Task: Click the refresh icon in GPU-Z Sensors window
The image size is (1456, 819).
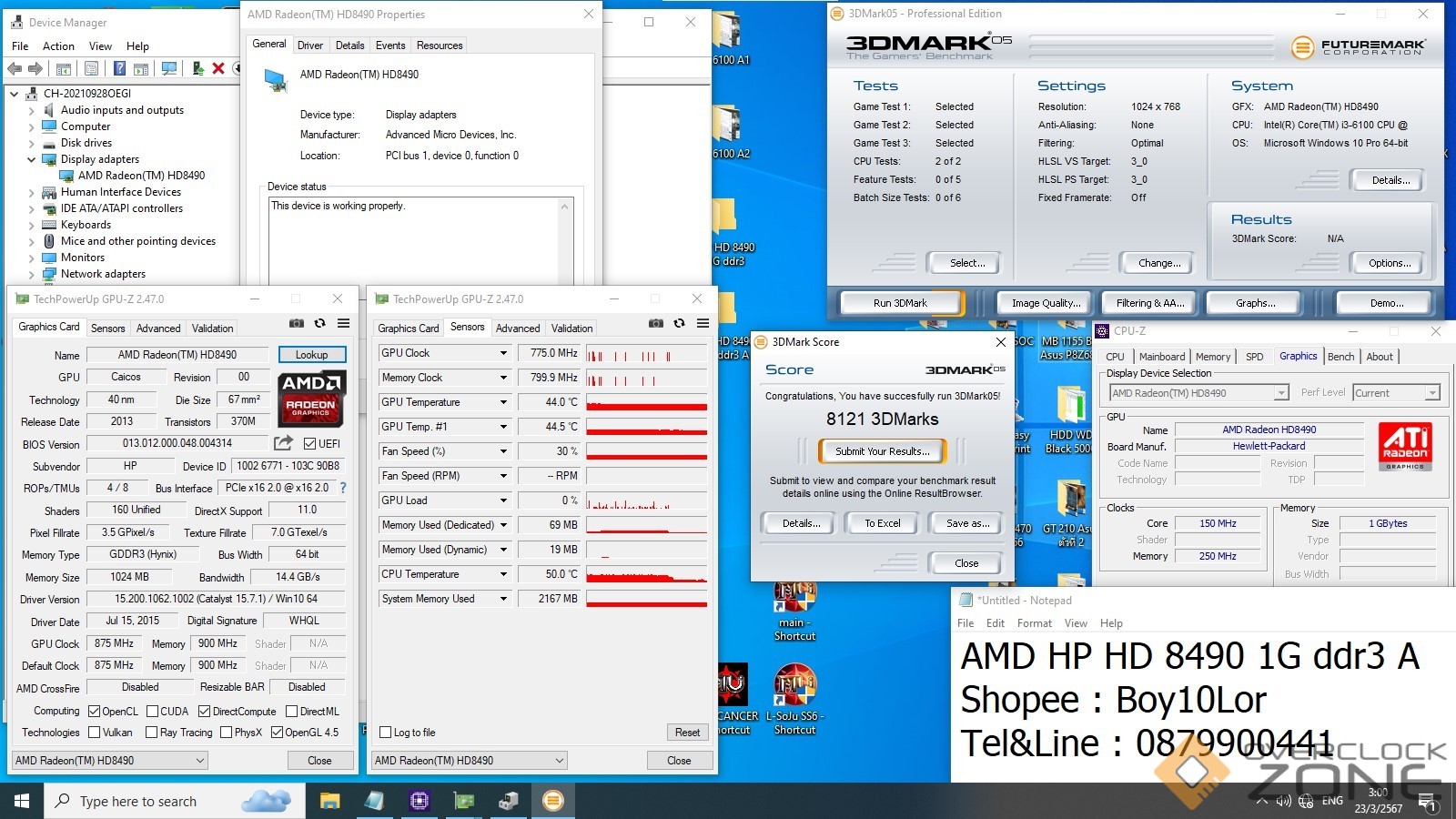Action: (x=679, y=323)
